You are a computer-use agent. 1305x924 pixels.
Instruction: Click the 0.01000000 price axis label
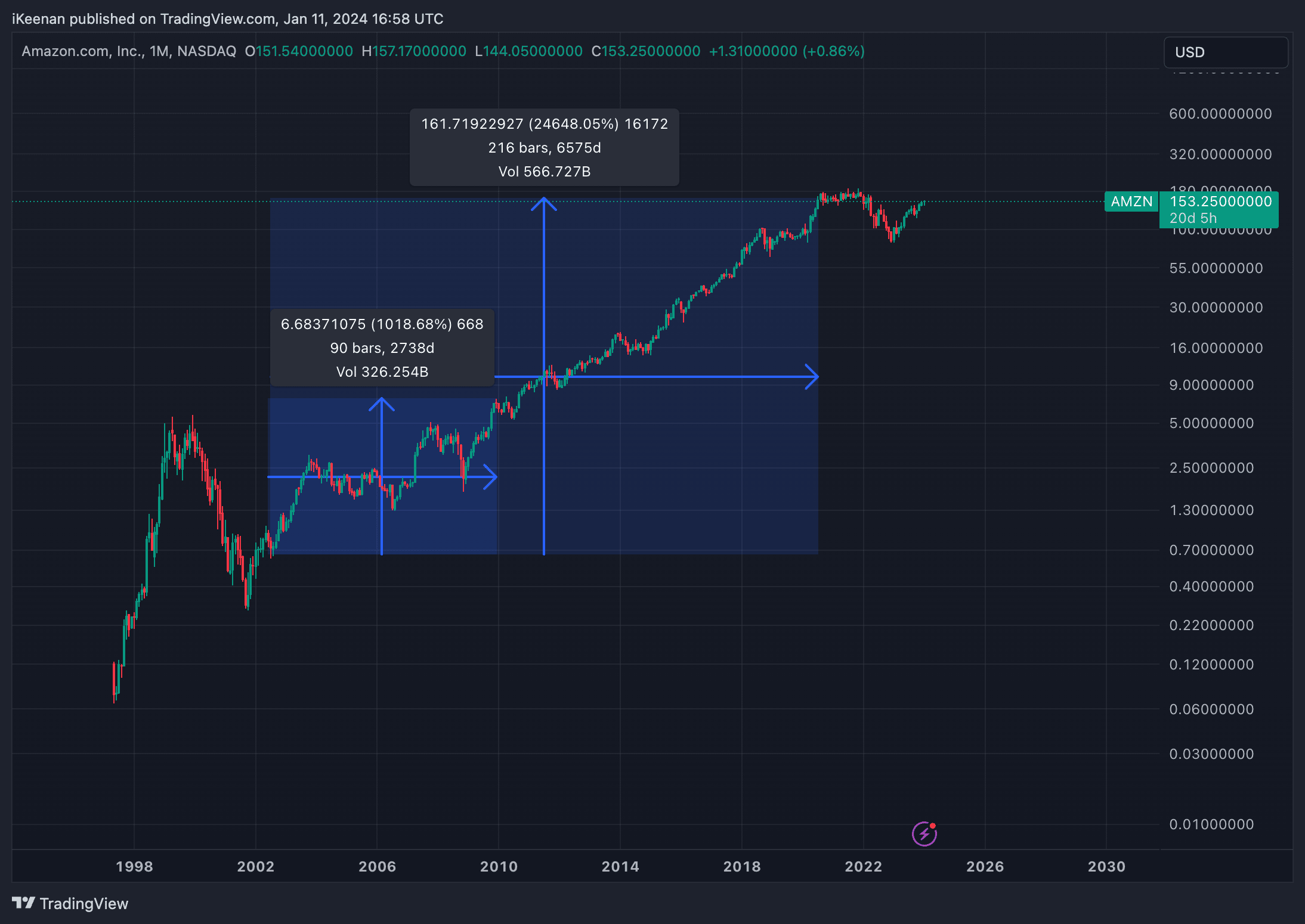[x=1211, y=824]
